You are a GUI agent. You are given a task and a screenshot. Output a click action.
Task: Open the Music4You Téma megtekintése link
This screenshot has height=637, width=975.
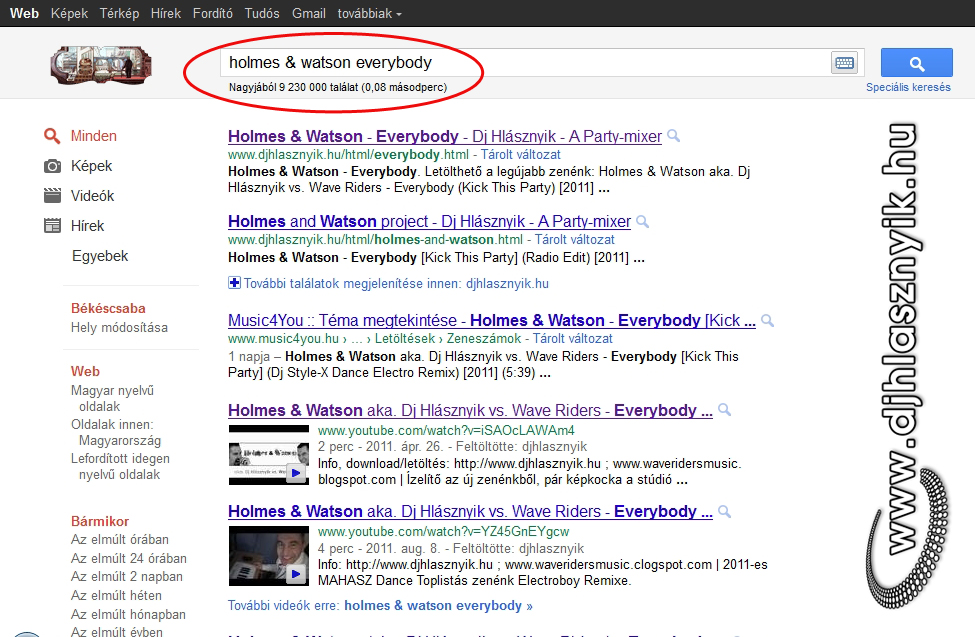point(491,320)
